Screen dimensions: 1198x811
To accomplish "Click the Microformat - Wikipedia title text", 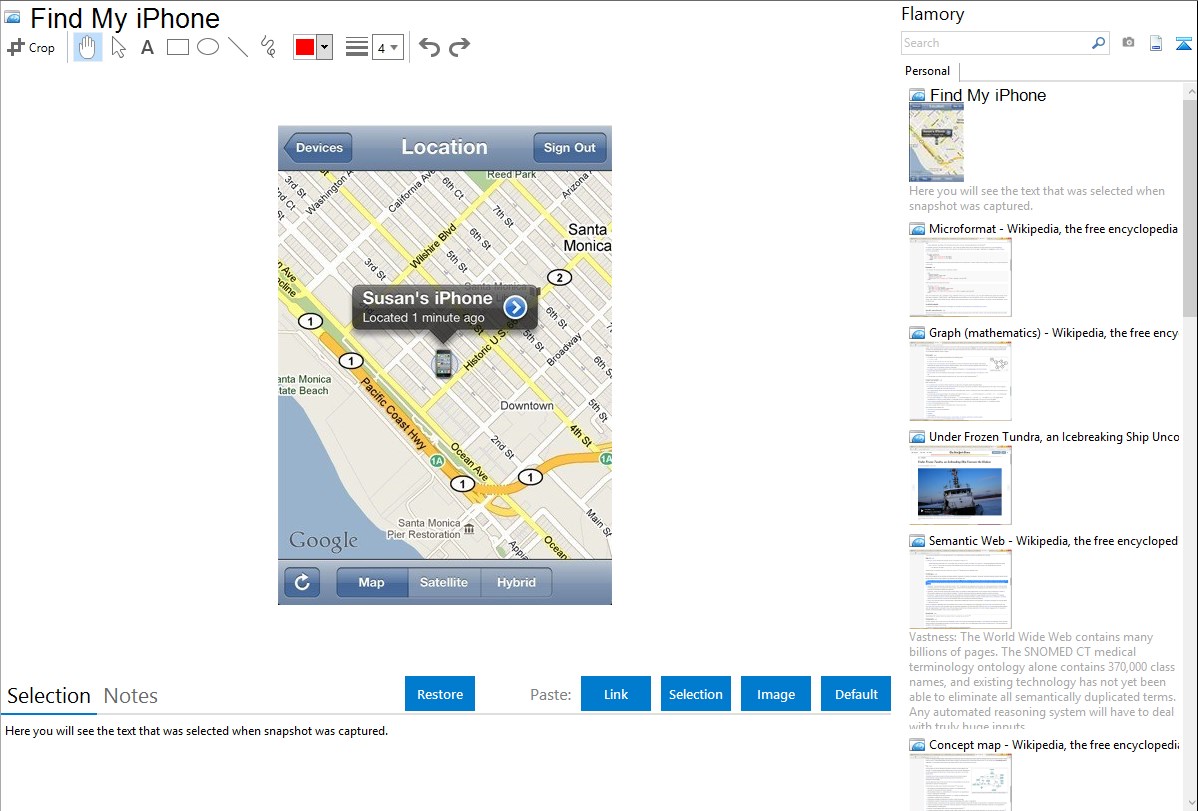I will [1053, 229].
